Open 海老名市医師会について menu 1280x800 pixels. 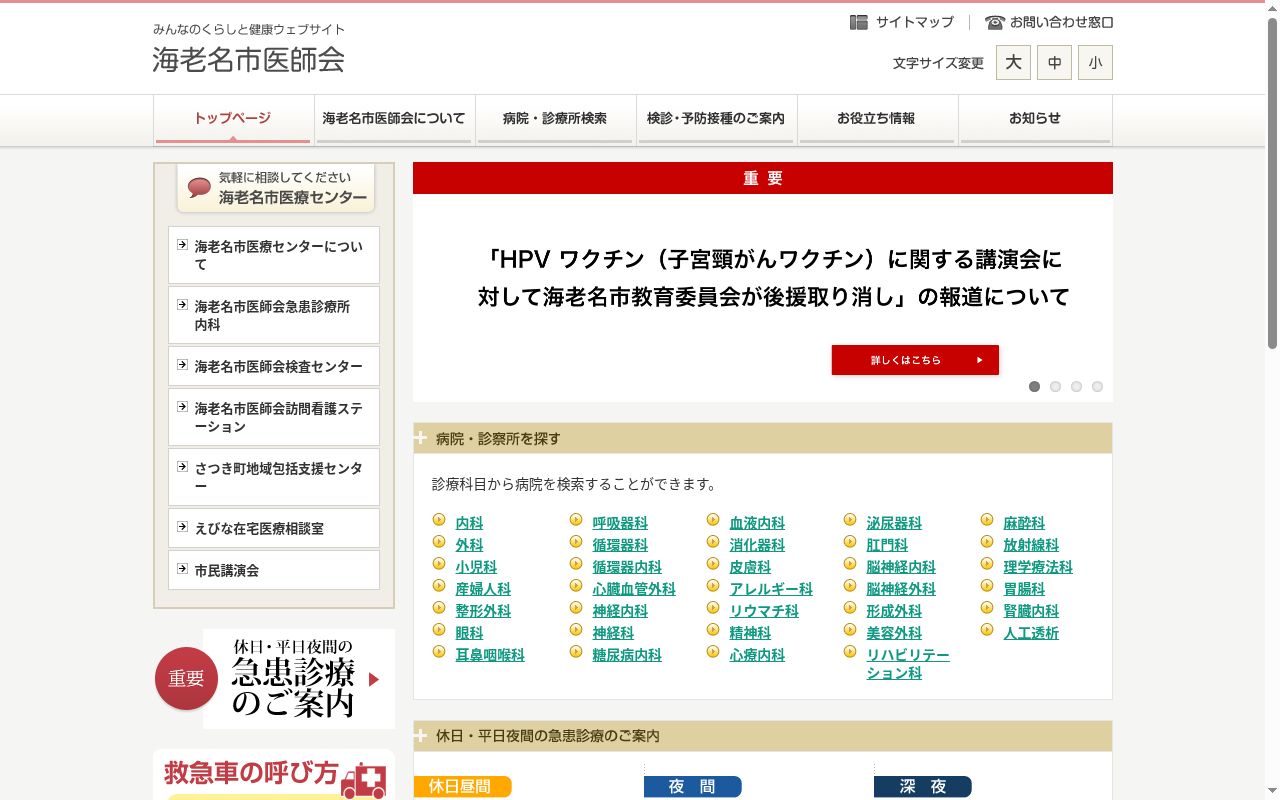tap(394, 119)
